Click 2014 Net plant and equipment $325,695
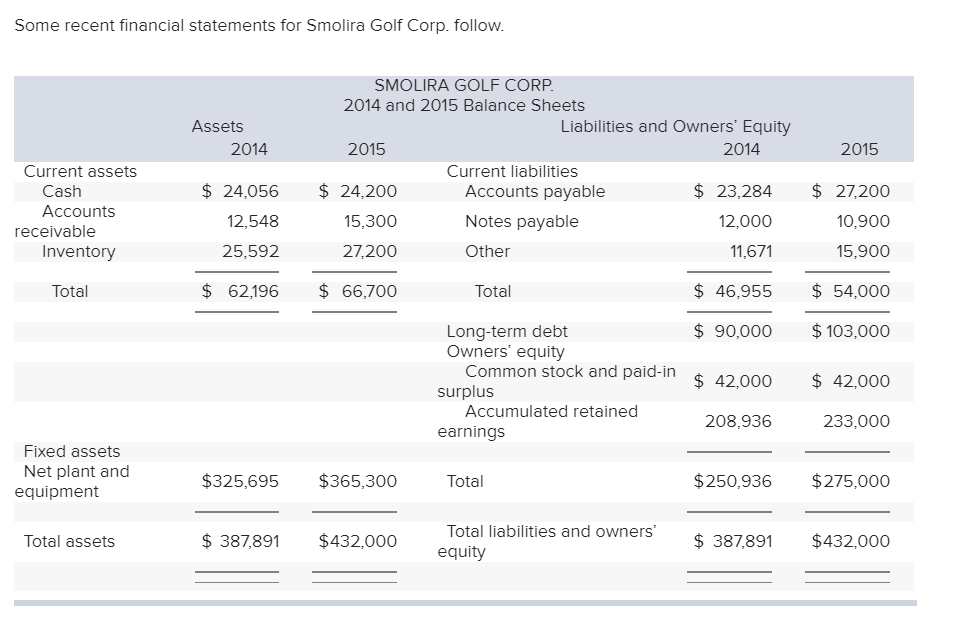The width and height of the screenshot is (962, 629). pyautogui.click(x=240, y=481)
